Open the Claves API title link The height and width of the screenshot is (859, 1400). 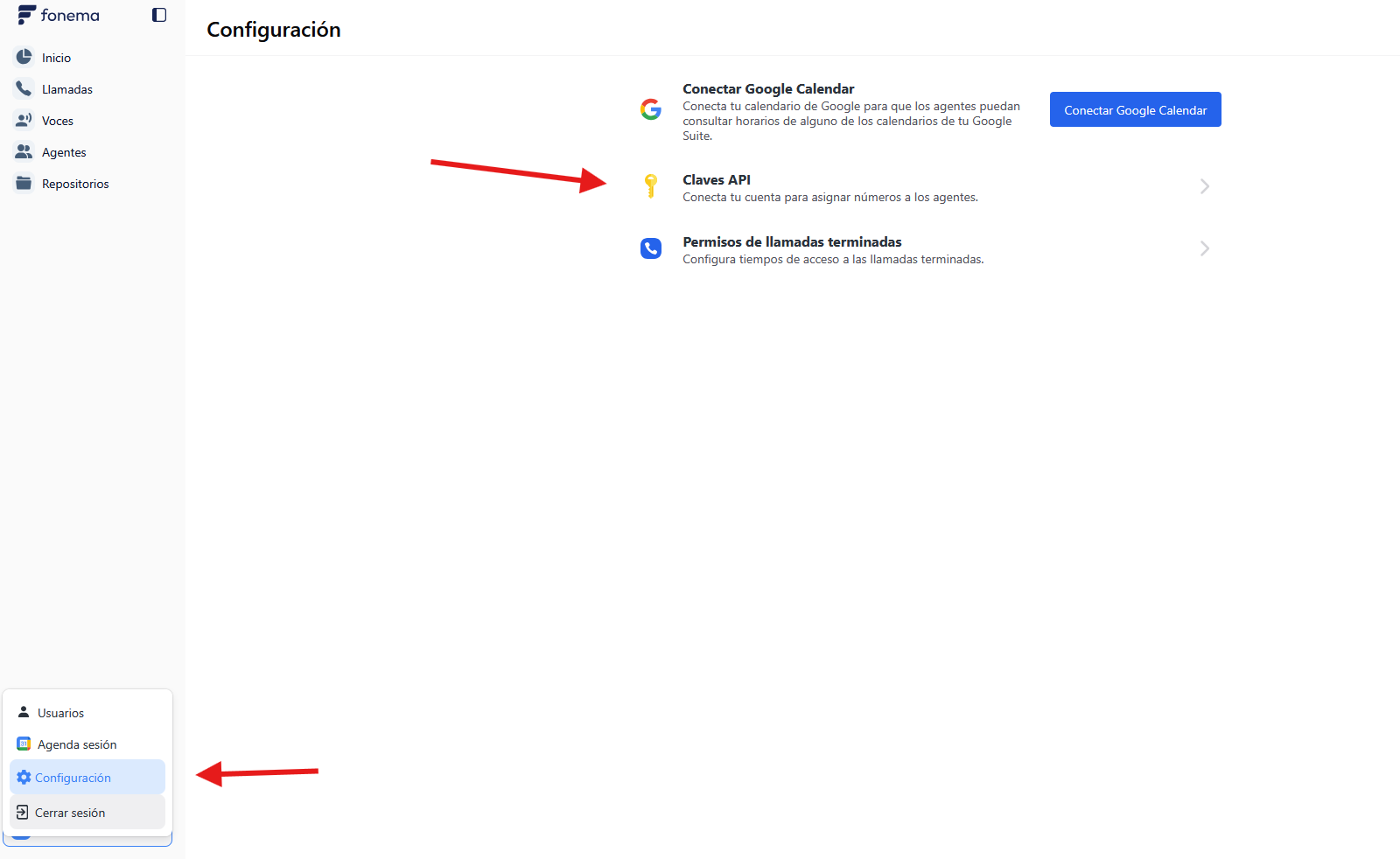(716, 179)
